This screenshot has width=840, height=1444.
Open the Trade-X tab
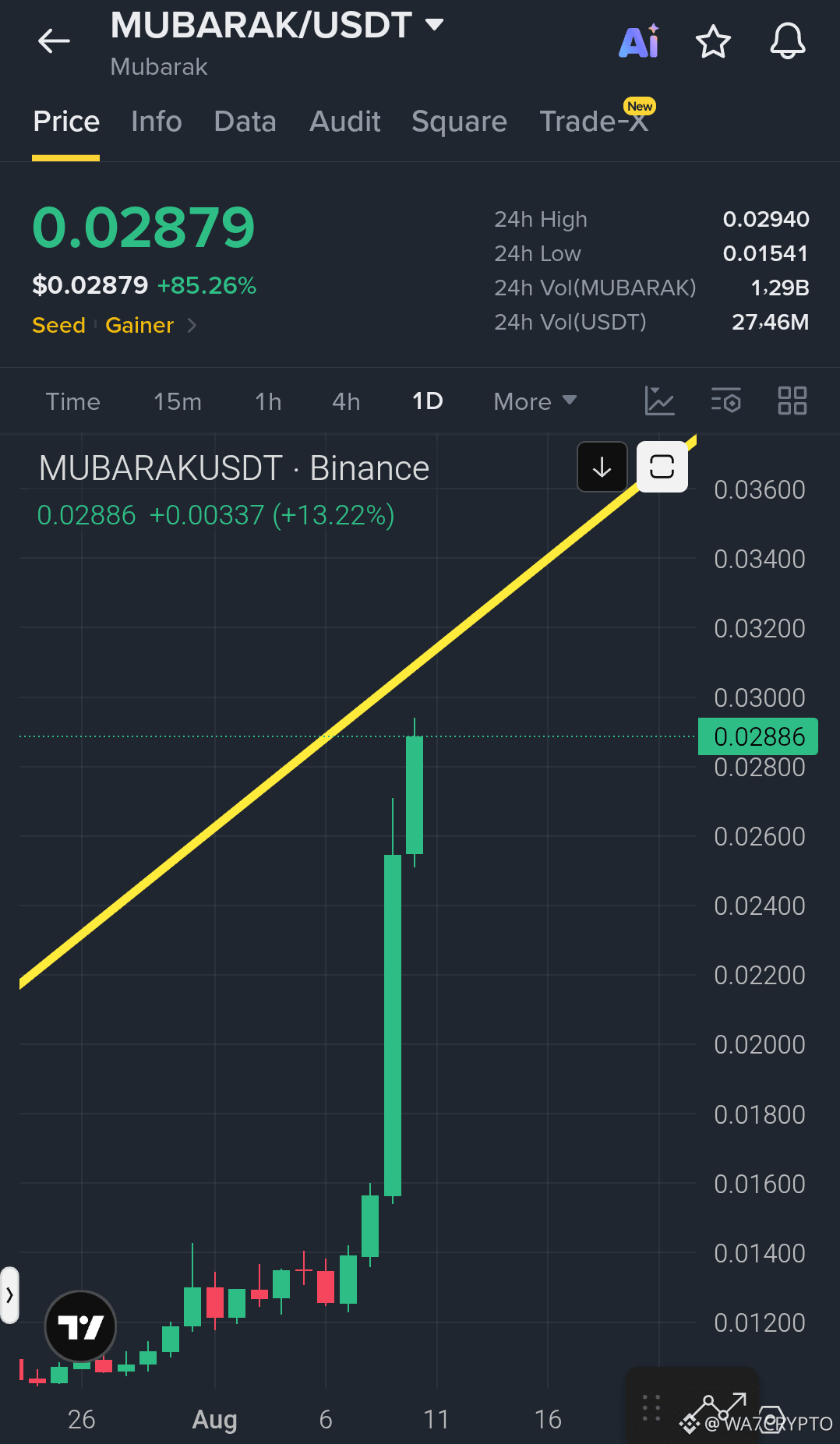coord(595,122)
